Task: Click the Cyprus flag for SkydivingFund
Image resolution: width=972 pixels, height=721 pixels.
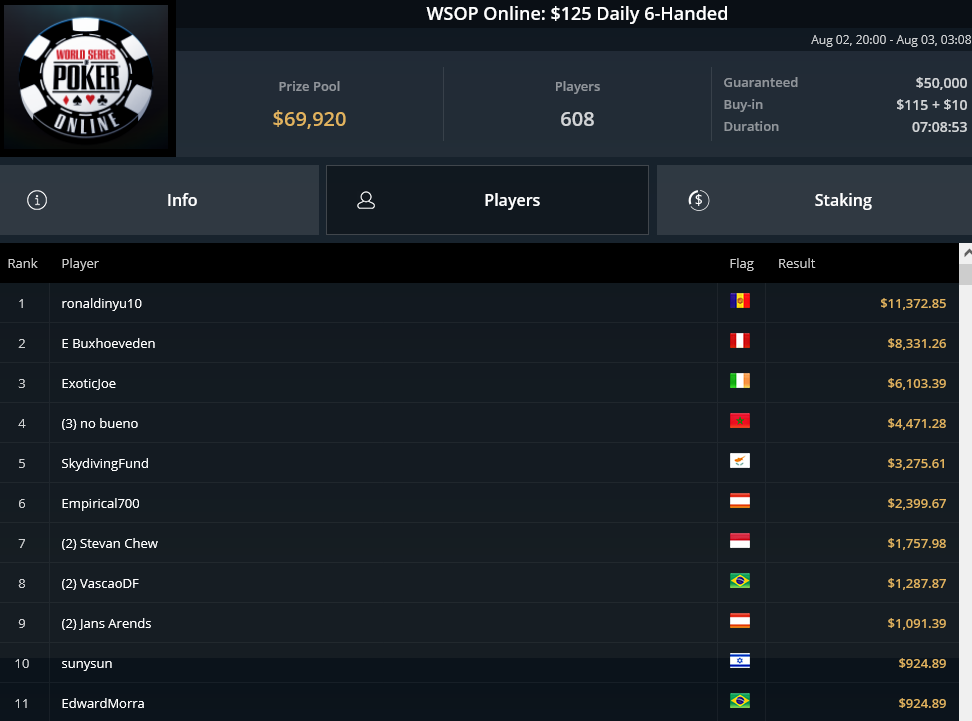Action: [x=740, y=461]
